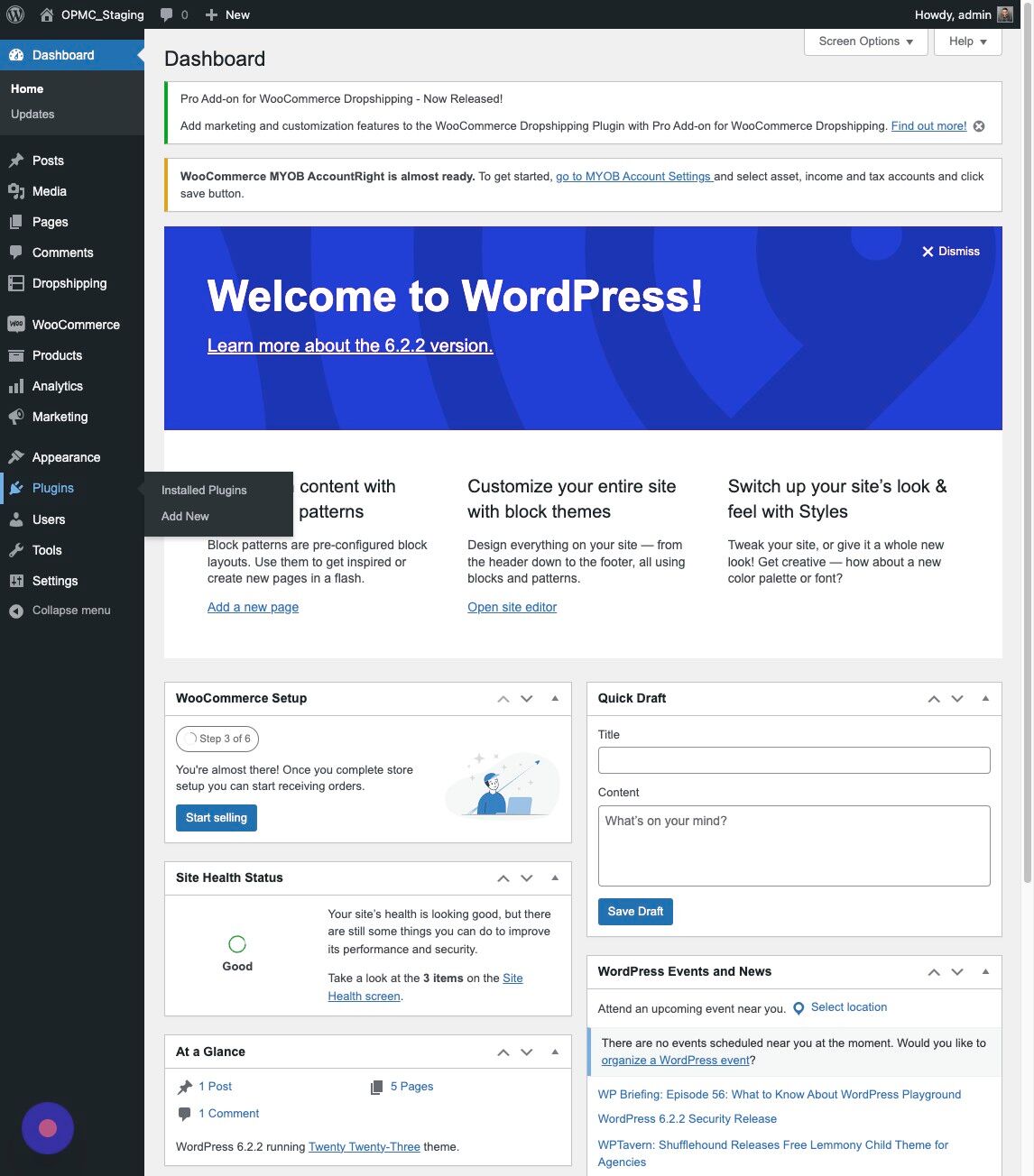
Task: Open the Twenty Twenty-Three theme link
Action: point(365,1147)
